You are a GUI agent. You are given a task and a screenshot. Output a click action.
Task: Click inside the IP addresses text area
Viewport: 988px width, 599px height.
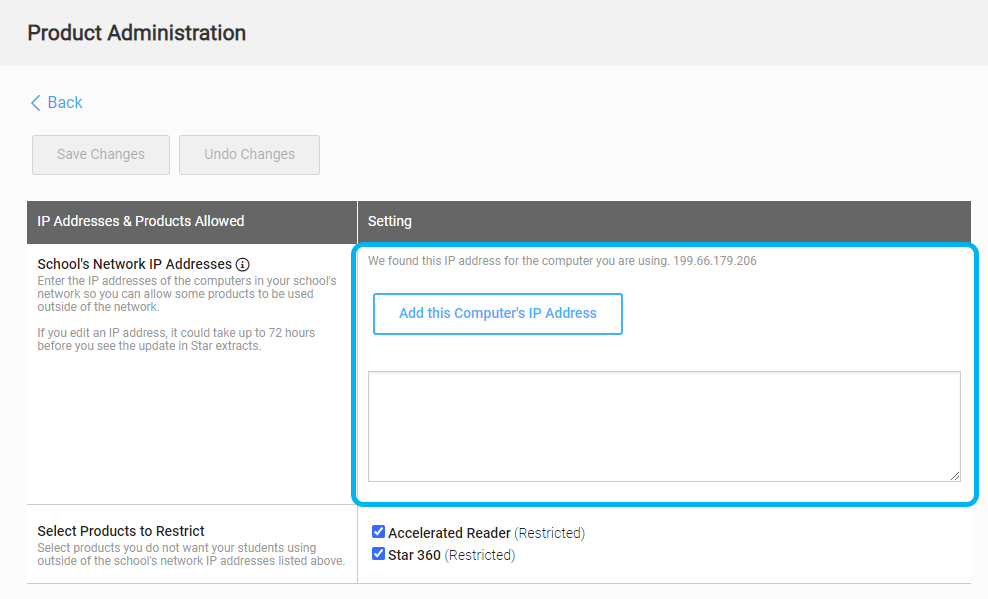pos(664,426)
